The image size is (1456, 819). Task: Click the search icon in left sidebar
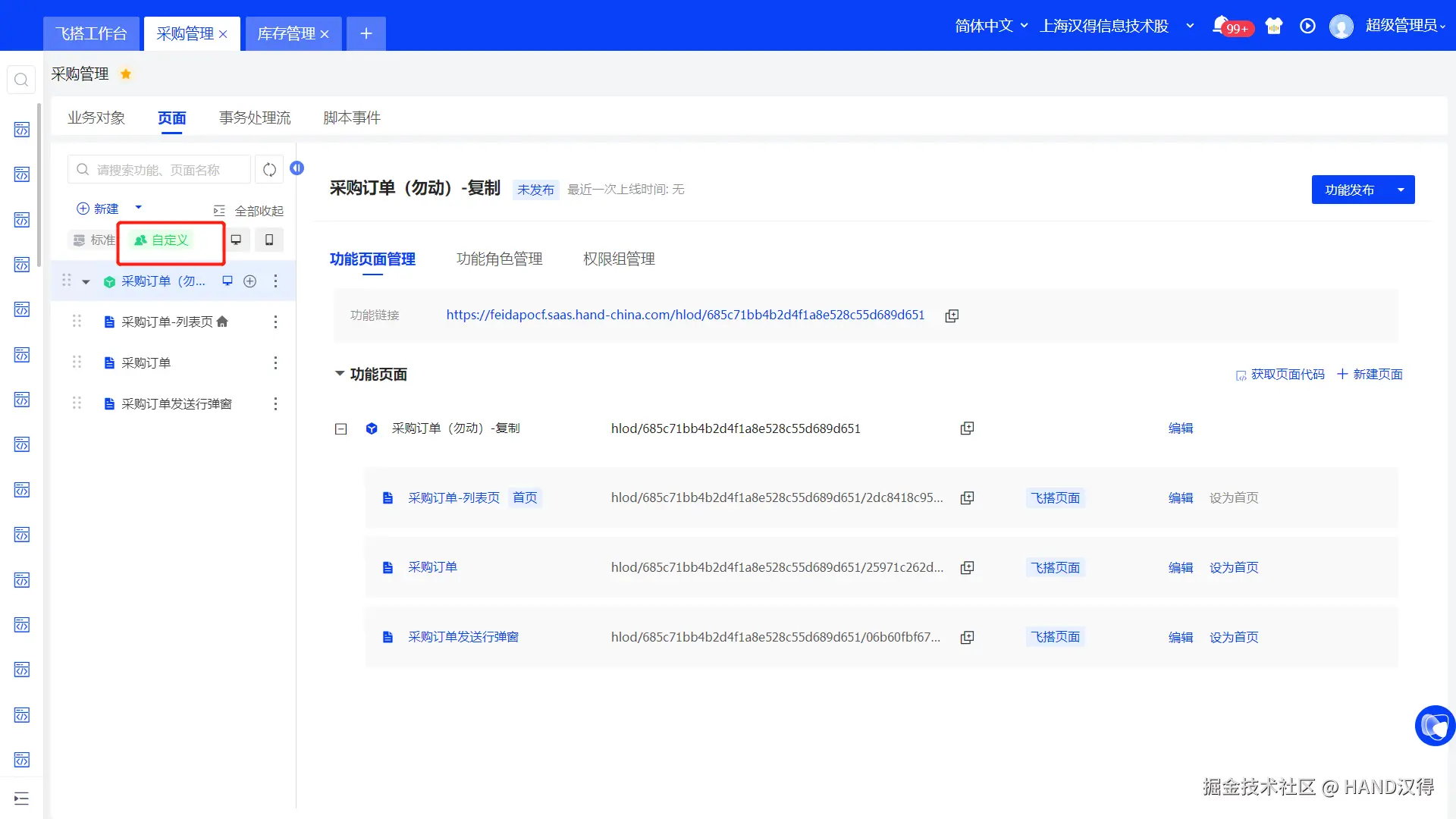[x=21, y=80]
